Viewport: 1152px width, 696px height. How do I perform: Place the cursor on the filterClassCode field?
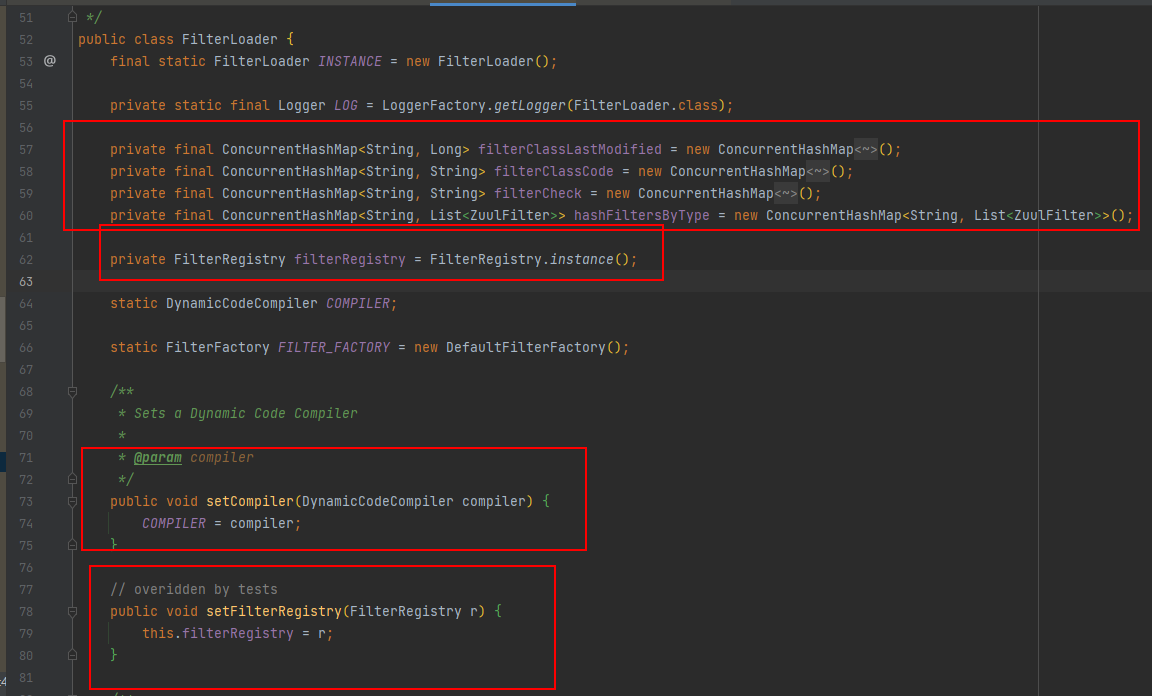pyautogui.click(x=553, y=171)
